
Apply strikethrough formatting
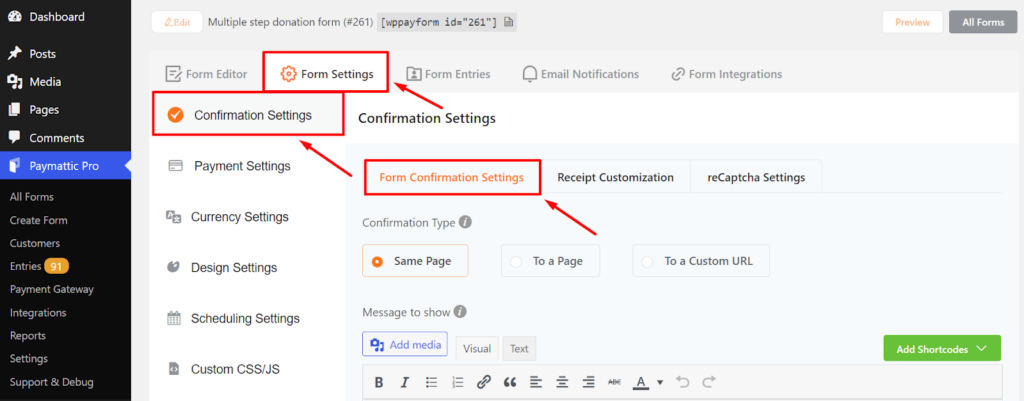tap(615, 382)
